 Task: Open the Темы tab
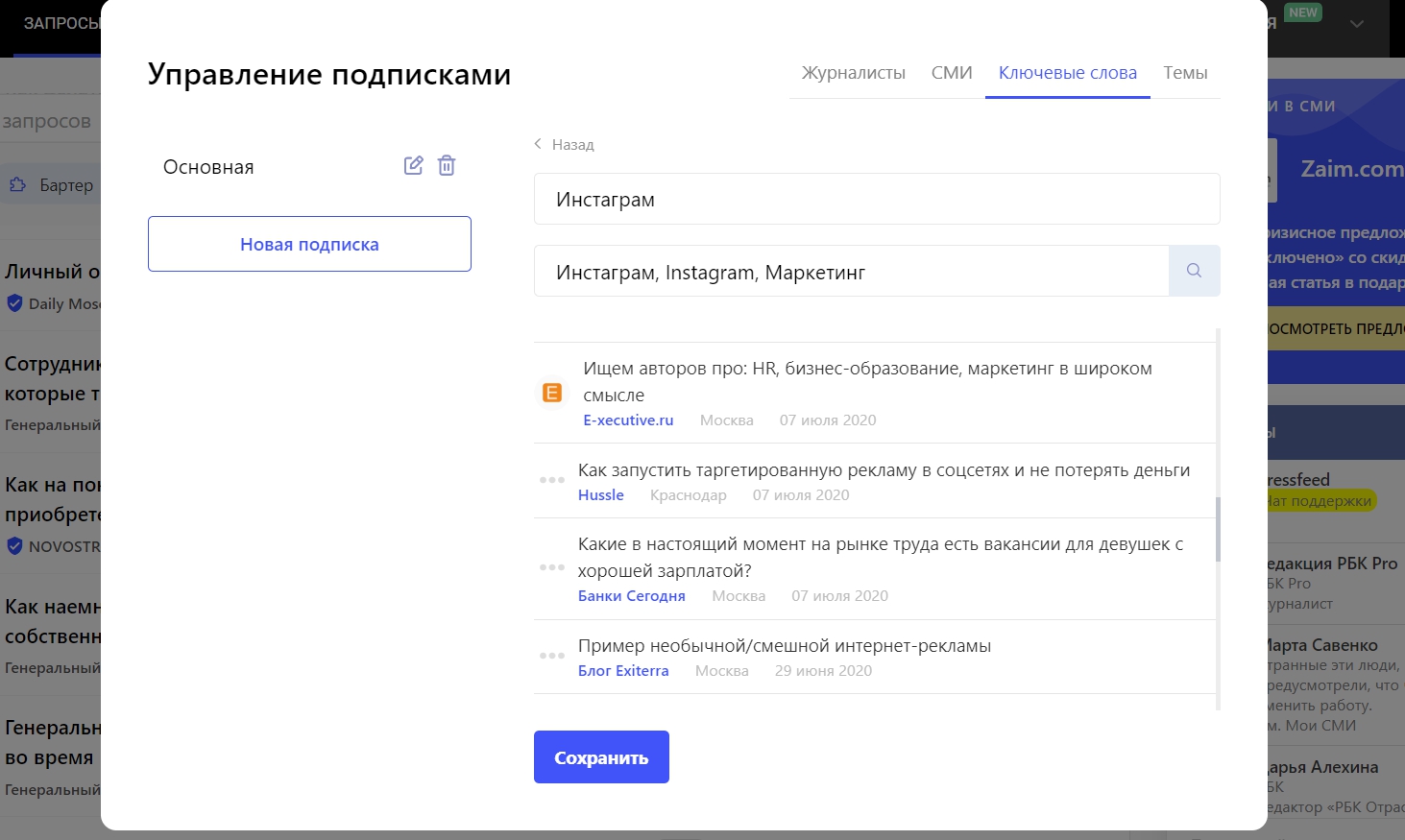click(x=1185, y=73)
